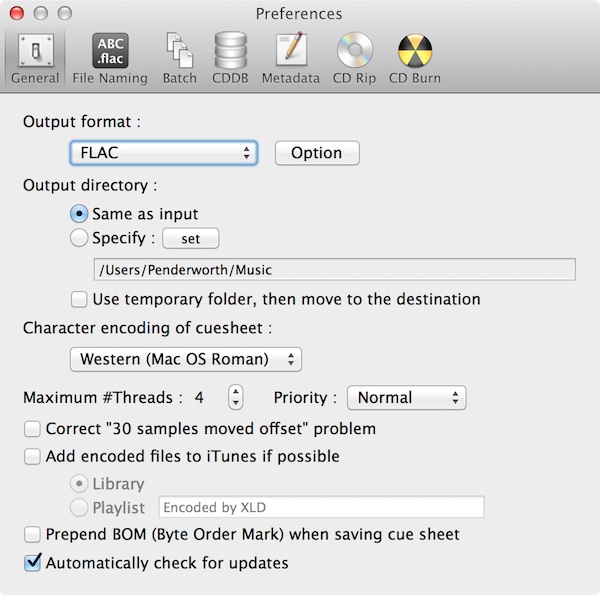Click the Encoded by XLD playlist field
The height and width of the screenshot is (595, 600).
pos(321,507)
